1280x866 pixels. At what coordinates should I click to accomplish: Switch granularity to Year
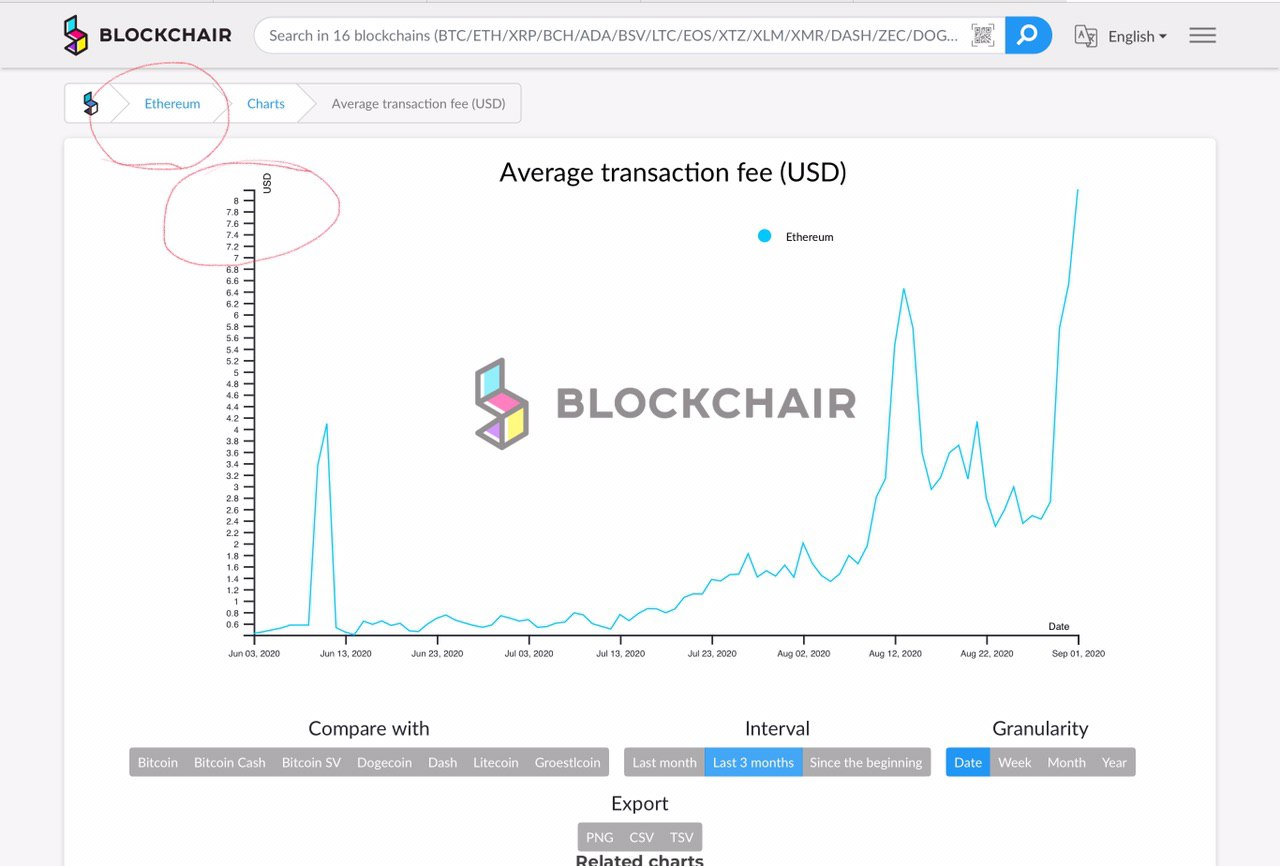click(1114, 762)
